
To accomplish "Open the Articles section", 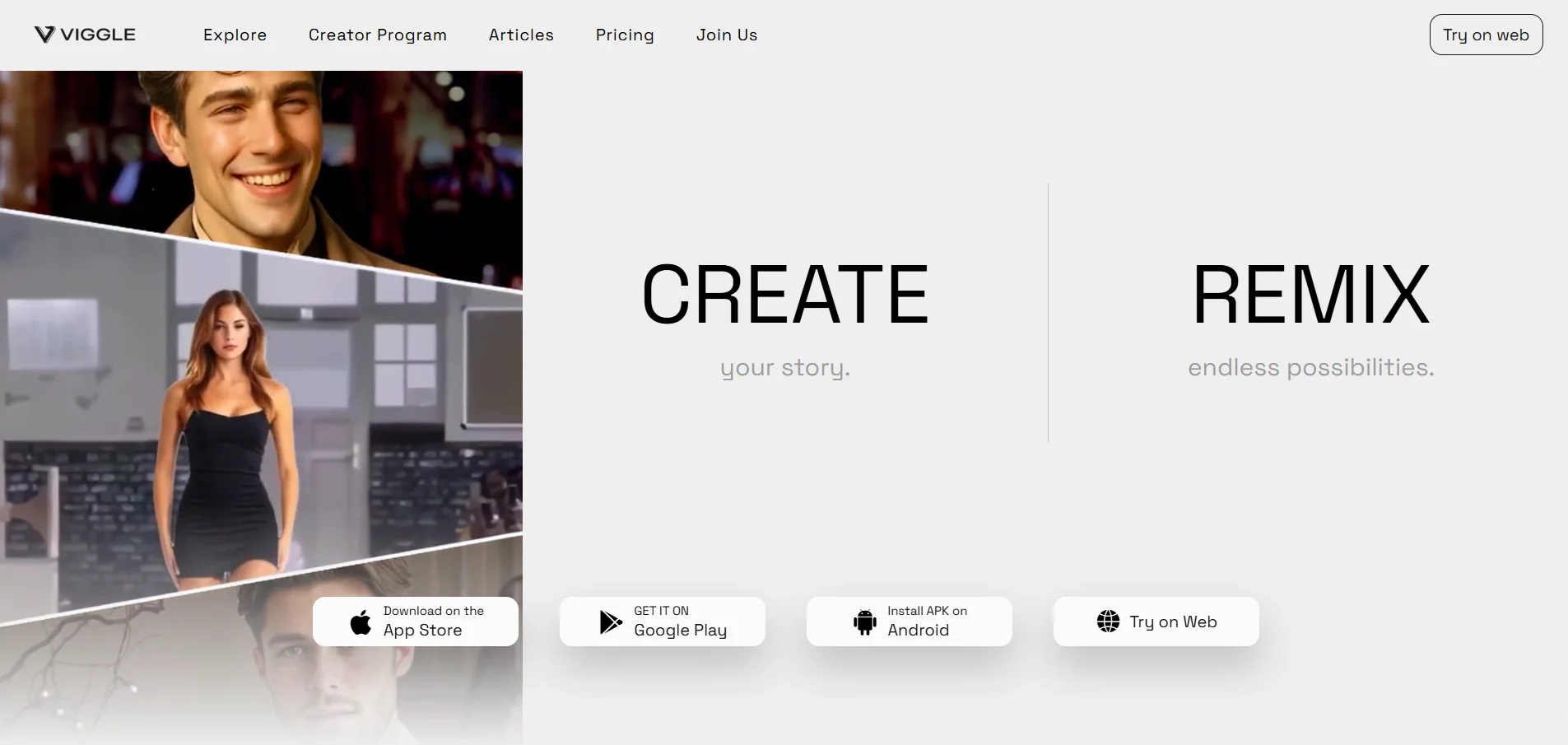I will click(x=521, y=35).
